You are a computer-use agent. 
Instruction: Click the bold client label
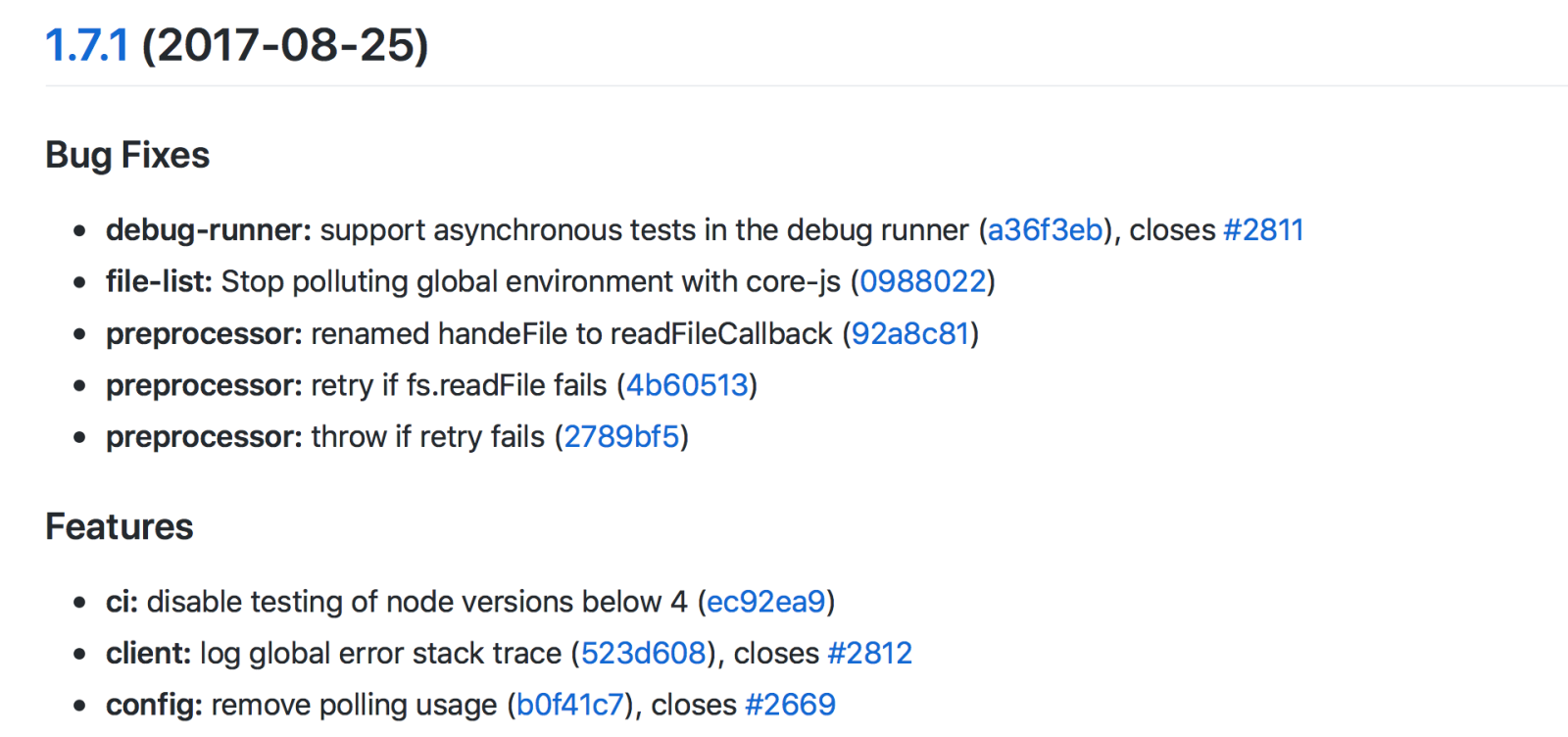148,654
